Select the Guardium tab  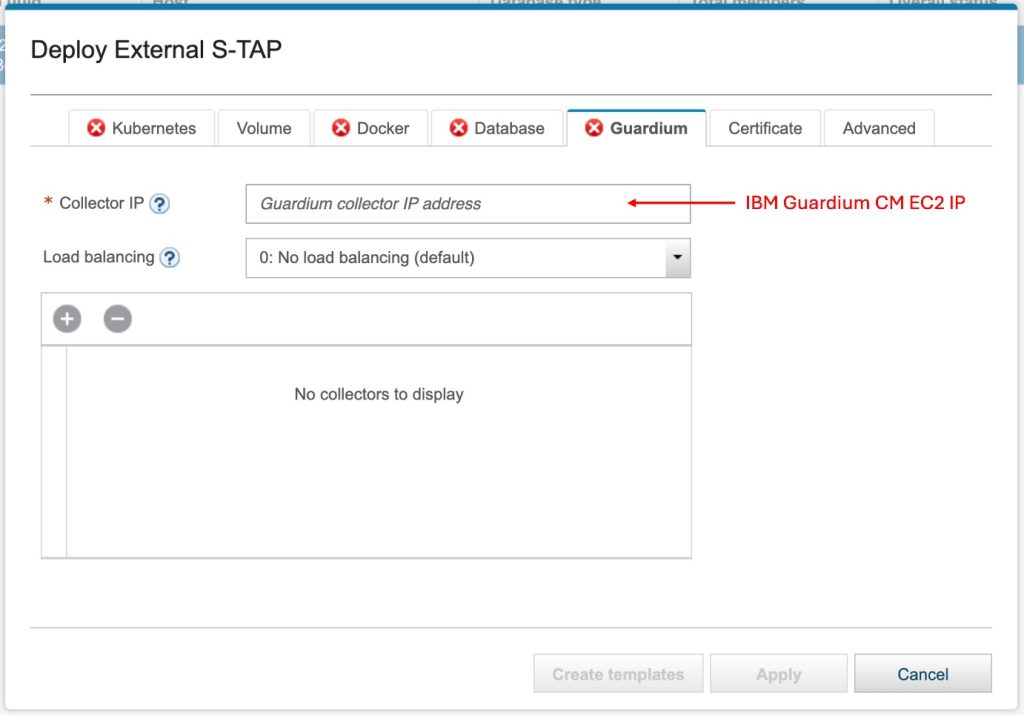[636, 128]
